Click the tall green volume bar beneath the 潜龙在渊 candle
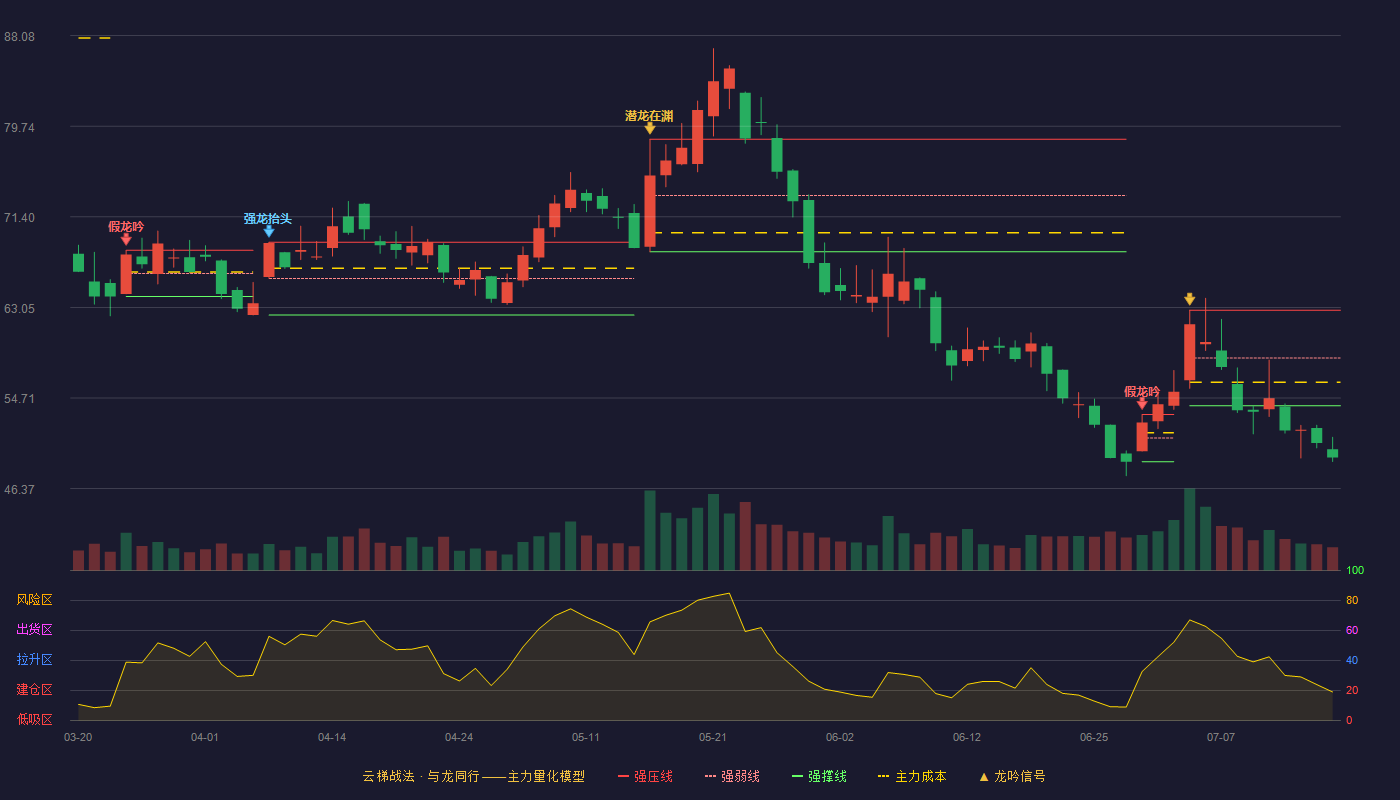Viewport: 1400px width, 800px height. click(650, 530)
